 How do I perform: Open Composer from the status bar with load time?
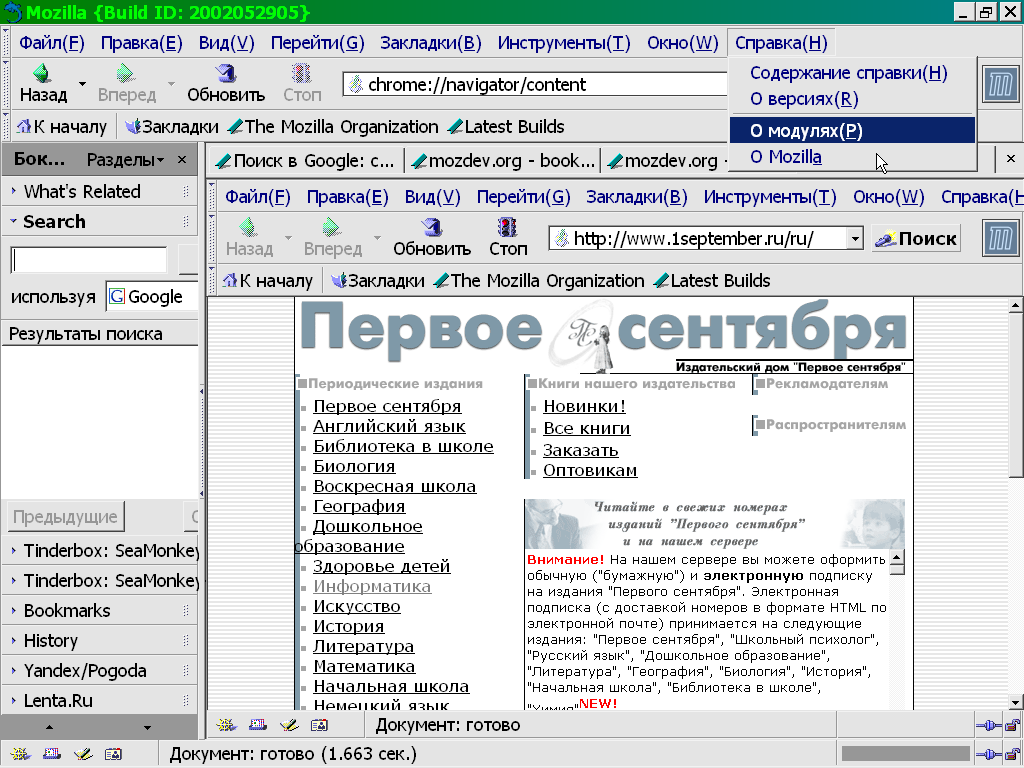click(x=82, y=754)
